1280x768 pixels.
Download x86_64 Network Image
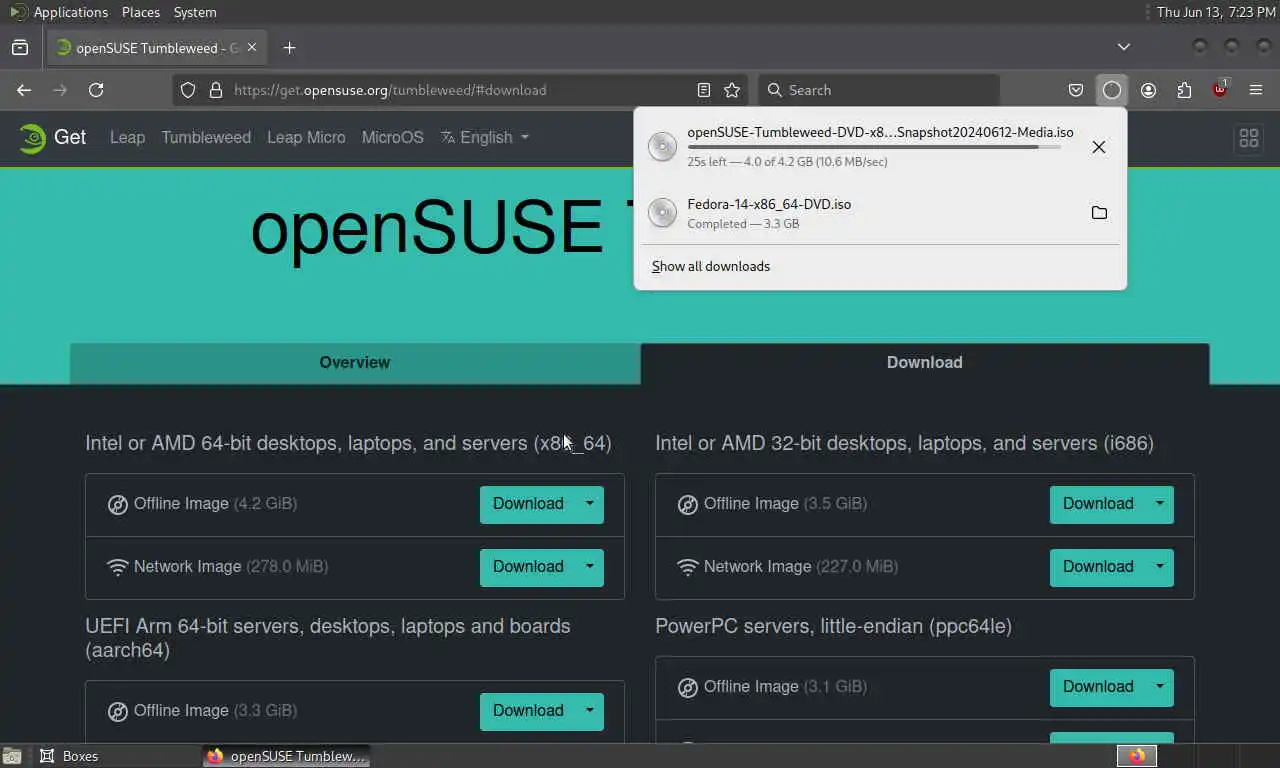[528, 567]
